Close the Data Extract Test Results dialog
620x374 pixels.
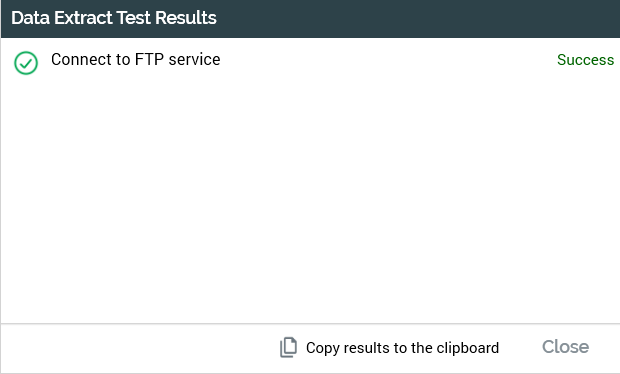565,347
